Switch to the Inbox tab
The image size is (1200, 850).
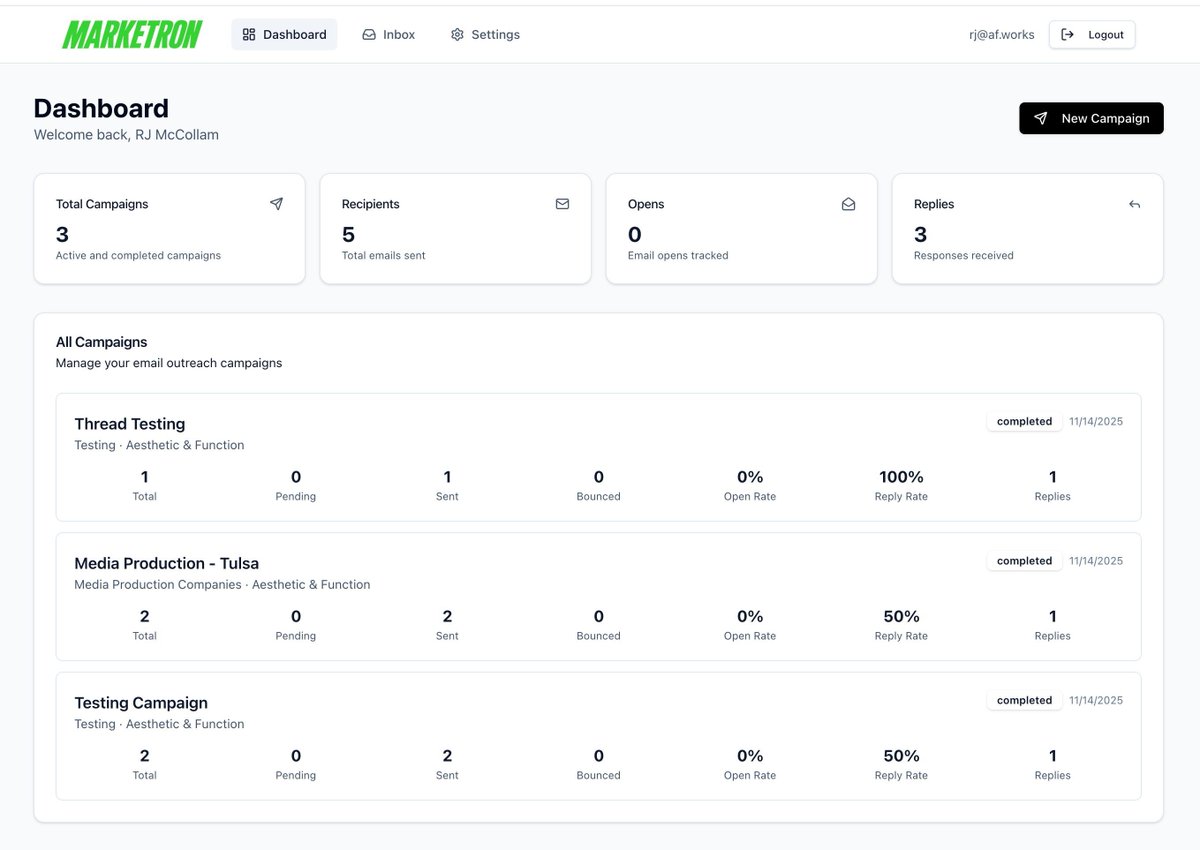pos(389,34)
